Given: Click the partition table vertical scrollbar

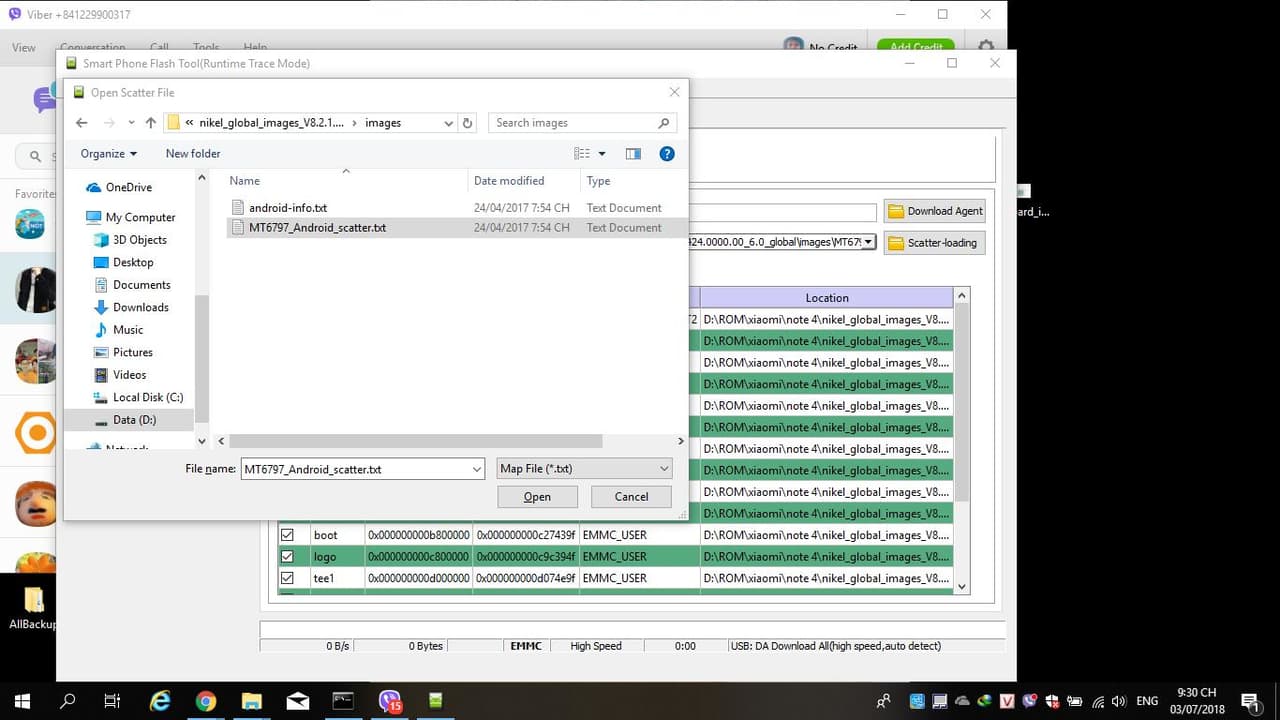Looking at the screenshot, I should [962, 400].
